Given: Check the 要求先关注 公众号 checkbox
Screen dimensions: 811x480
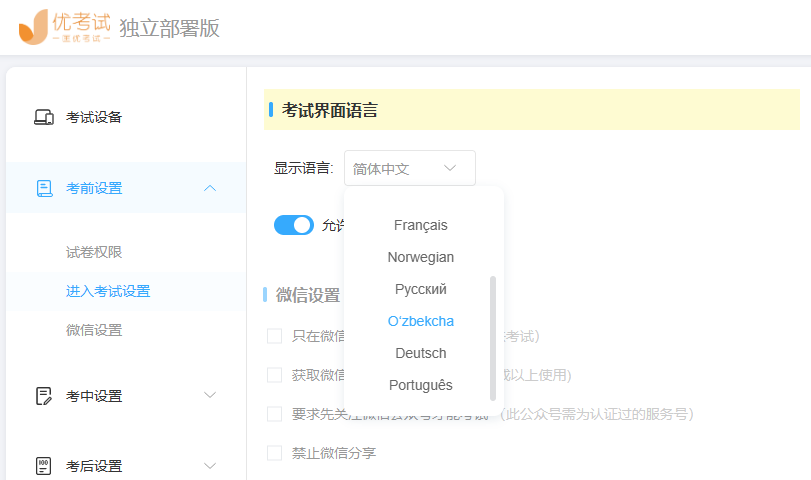Looking at the screenshot, I should coord(275,414).
